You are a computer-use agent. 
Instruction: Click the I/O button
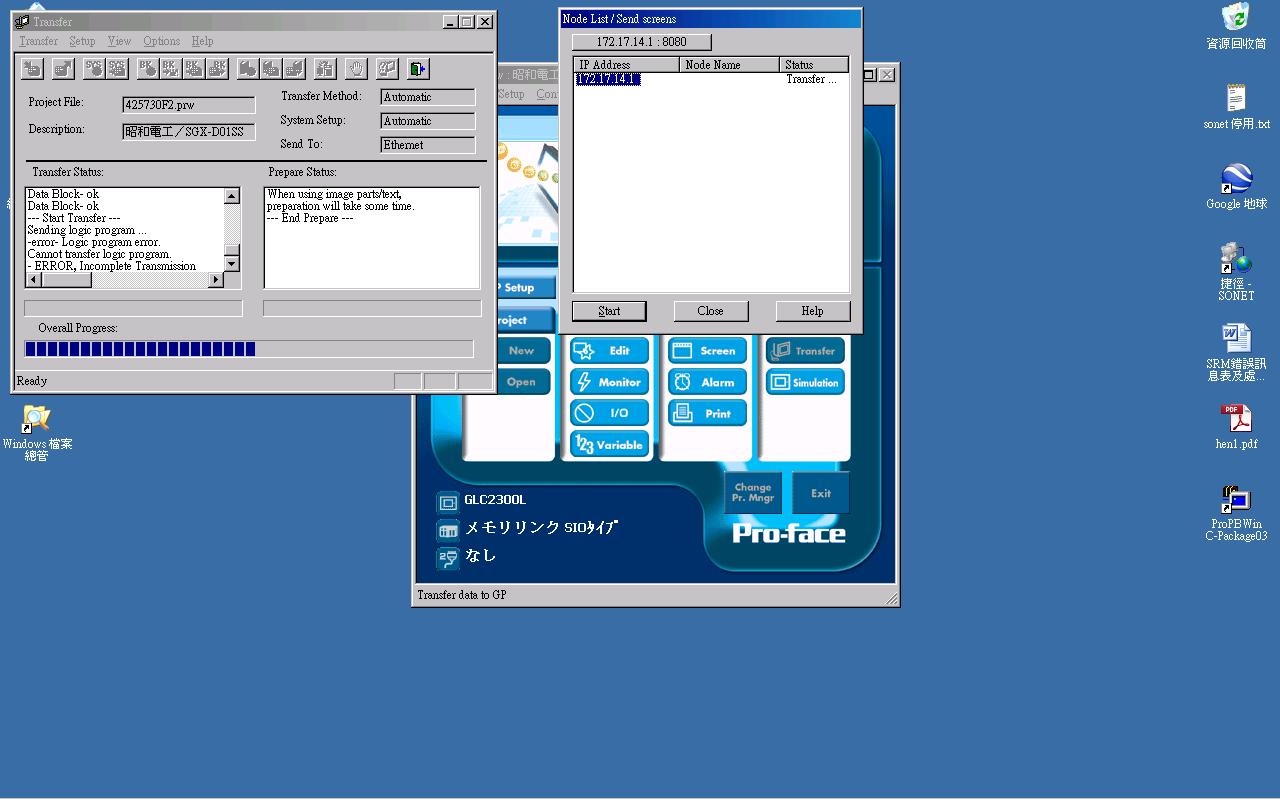(x=609, y=413)
